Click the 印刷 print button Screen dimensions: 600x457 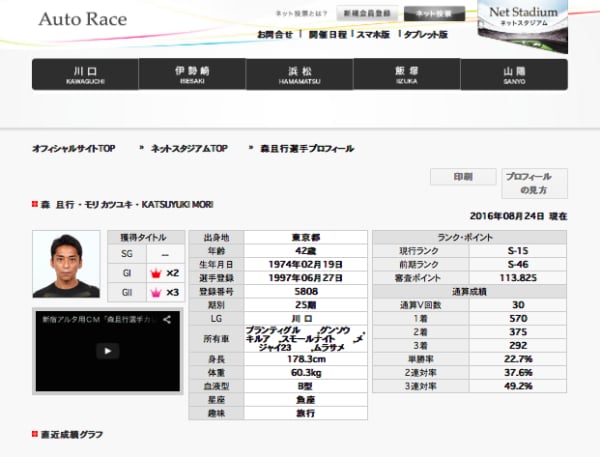click(463, 177)
